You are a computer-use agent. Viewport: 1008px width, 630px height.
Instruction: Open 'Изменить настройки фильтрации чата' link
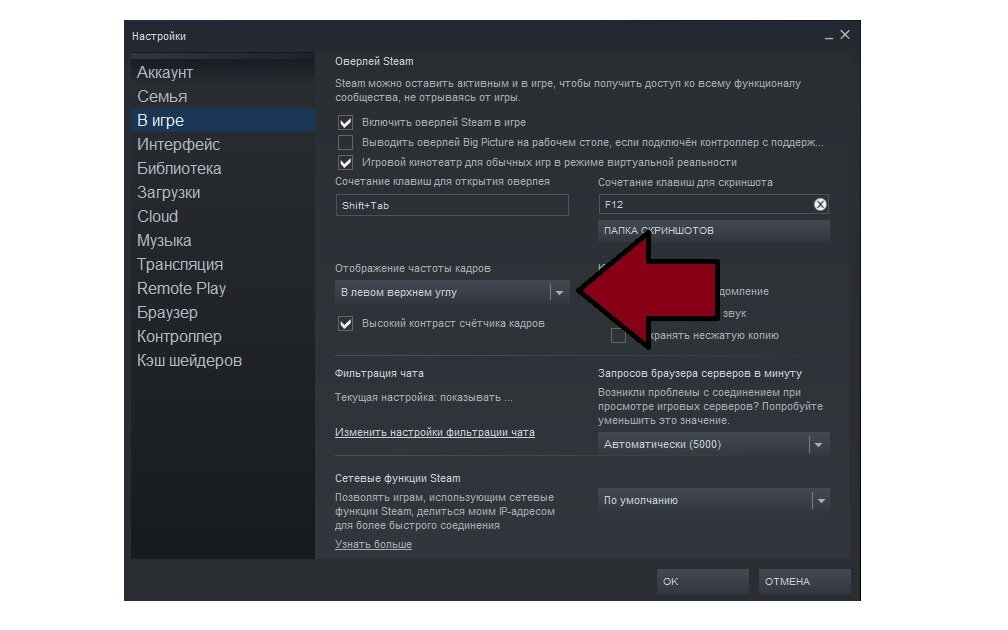click(435, 432)
